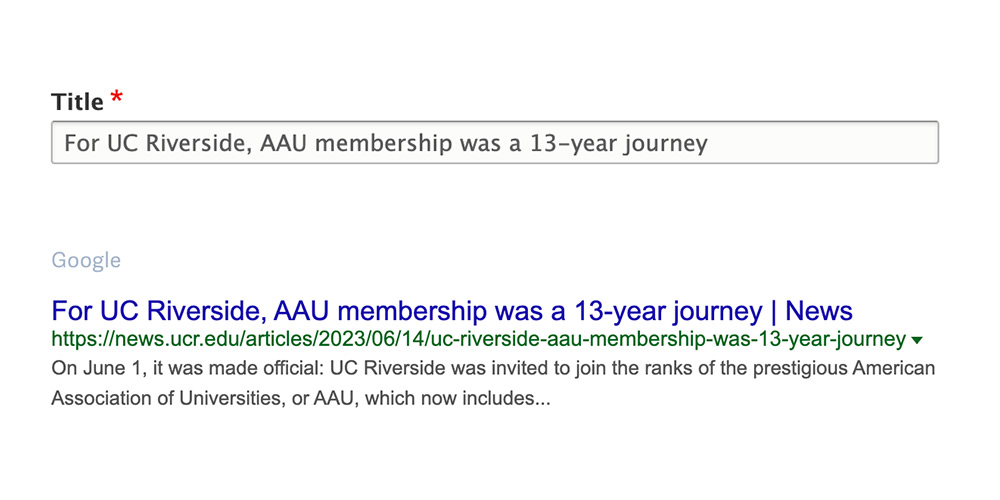The image size is (1000, 500).
Task: Click the trailing ellipsis after 'now includes'
Action: [x=543, y=402]
